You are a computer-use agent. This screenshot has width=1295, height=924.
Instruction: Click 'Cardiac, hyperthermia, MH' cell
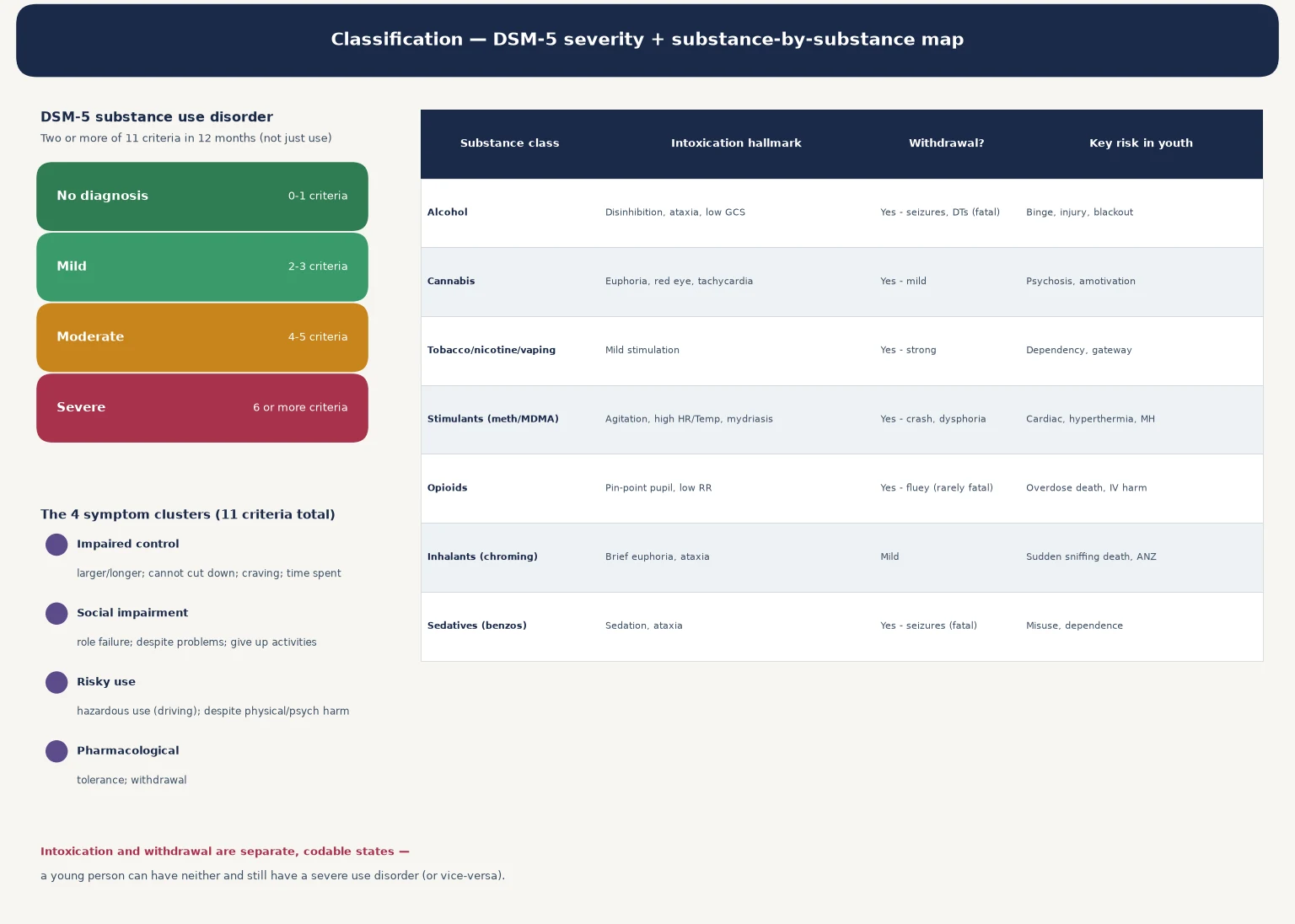tap(1090, 419)
